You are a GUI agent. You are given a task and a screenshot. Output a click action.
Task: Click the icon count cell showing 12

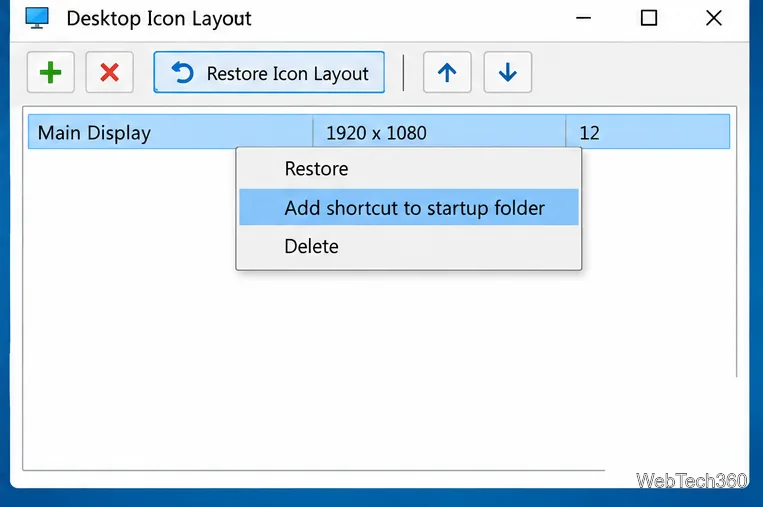(589, 133)
